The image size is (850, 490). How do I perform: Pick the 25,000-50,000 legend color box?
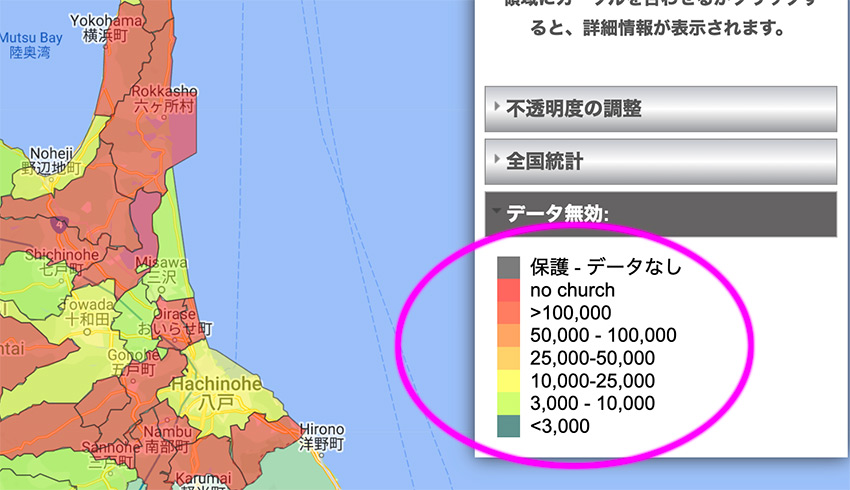tap(509, 358)
